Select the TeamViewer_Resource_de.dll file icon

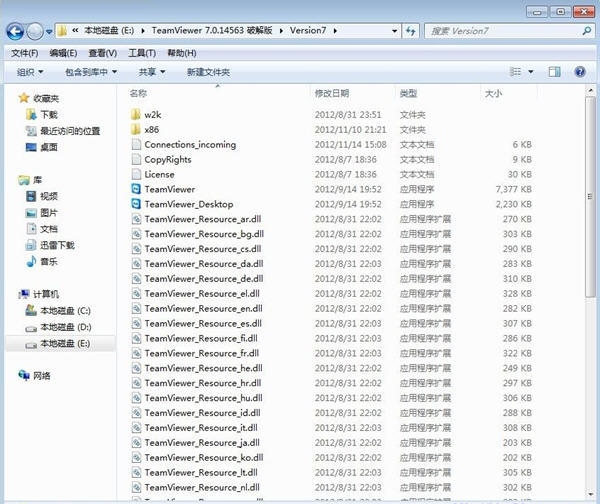[136, 279]
